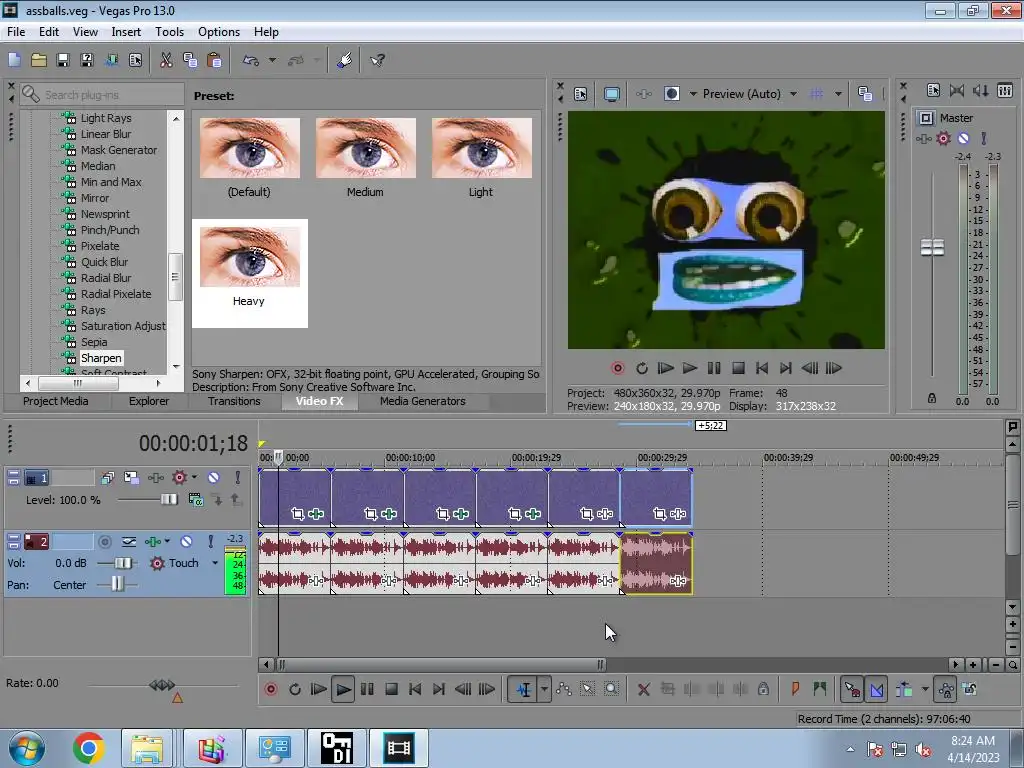This screenshot has width=1024, height=768.
Task: Solo video track 1
Action: pos(238,478)
